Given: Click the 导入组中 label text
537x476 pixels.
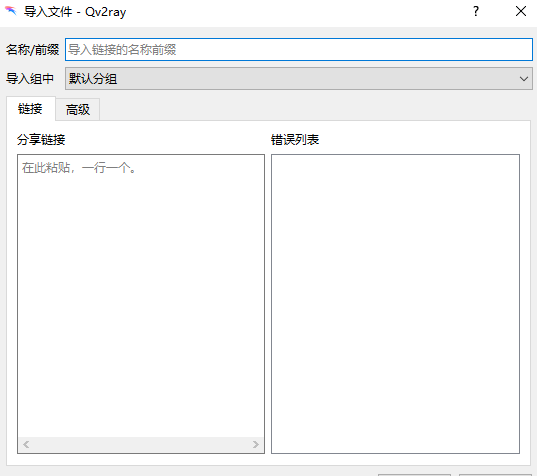Looking at the screenshot, I should coord(30,79).
